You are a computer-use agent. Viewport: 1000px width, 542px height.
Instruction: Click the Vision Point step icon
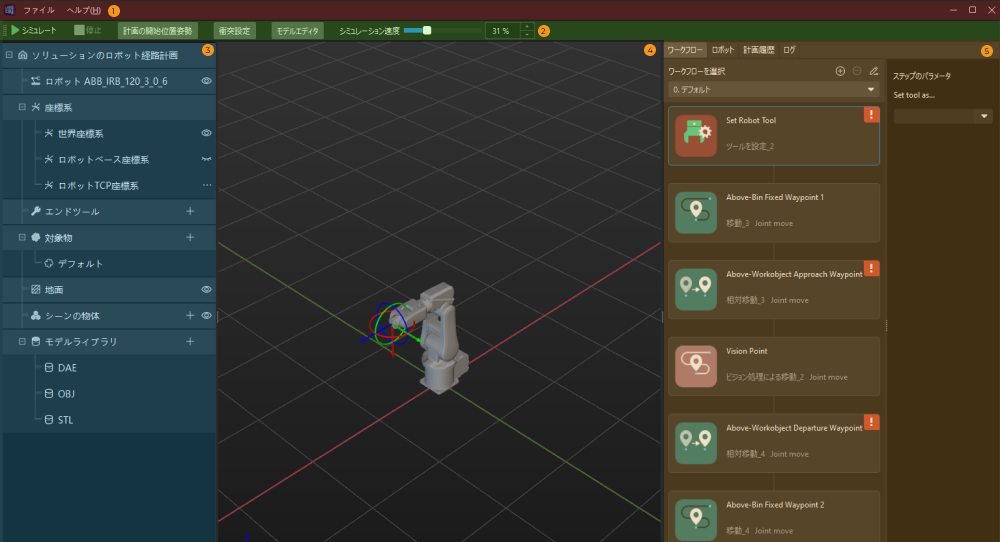click(696, 367)
